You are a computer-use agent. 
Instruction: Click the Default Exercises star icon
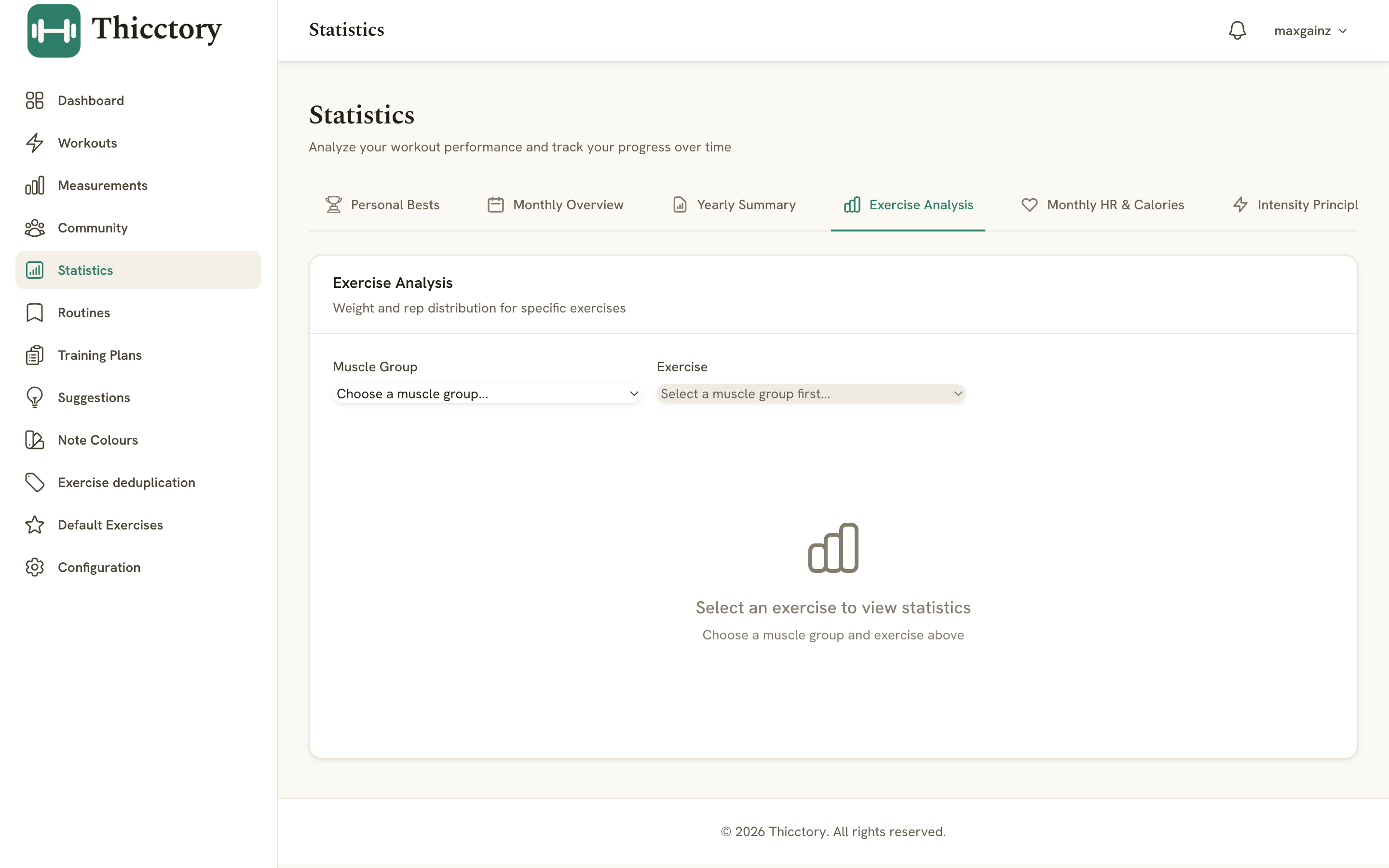click(34, 525)
